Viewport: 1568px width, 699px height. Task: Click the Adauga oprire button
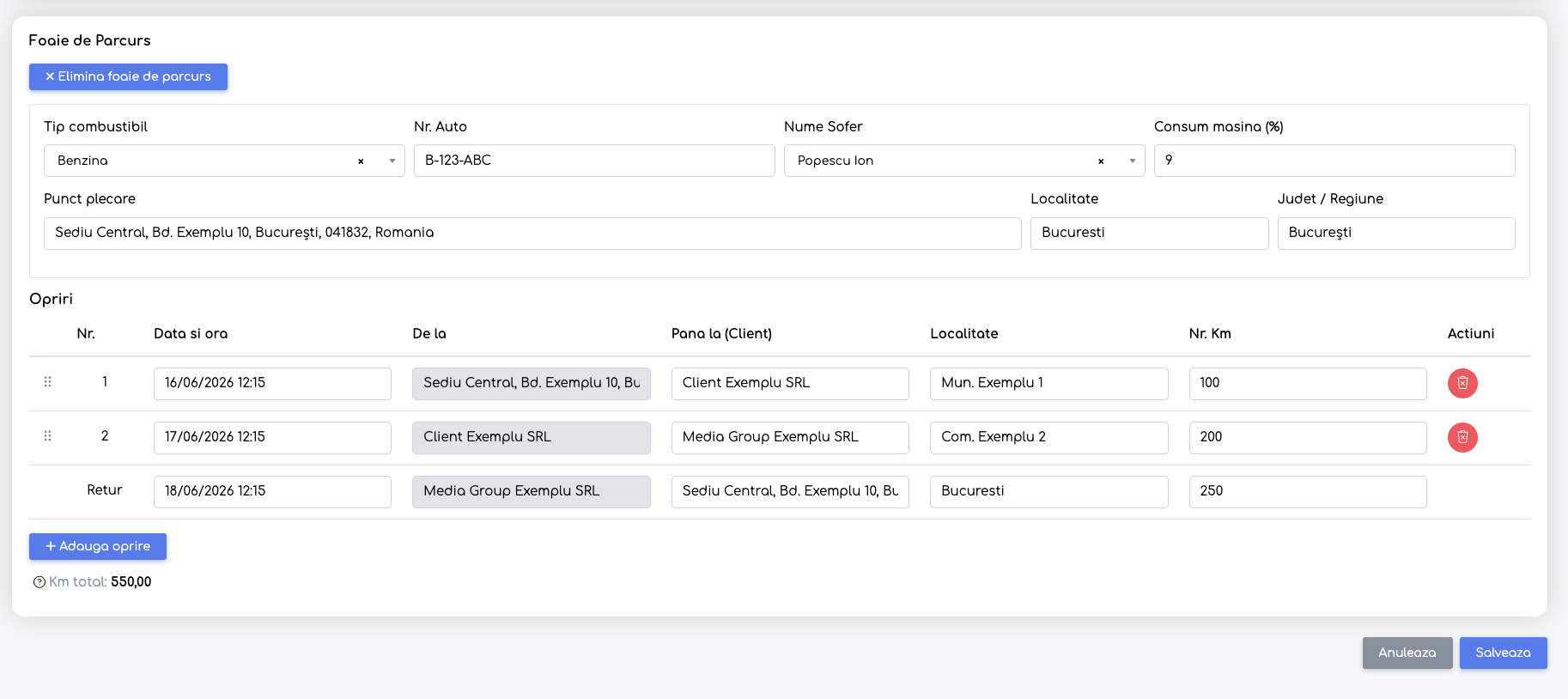[98, 546]
